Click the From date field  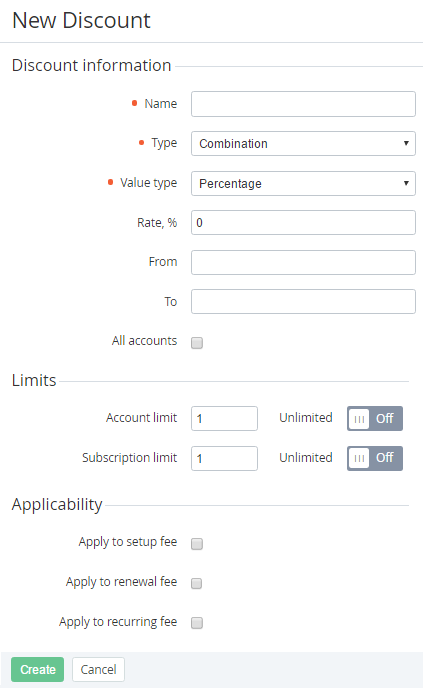pyautogui.click(x=303, y=262)
